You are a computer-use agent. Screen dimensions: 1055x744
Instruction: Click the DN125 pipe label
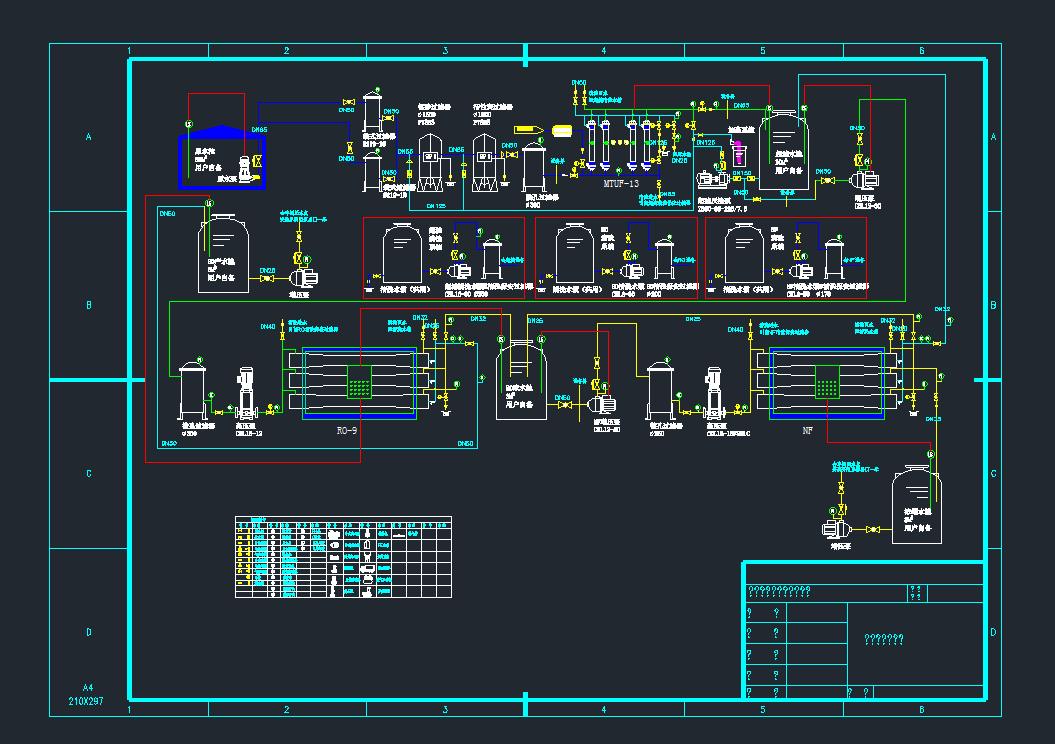(706, 143)
